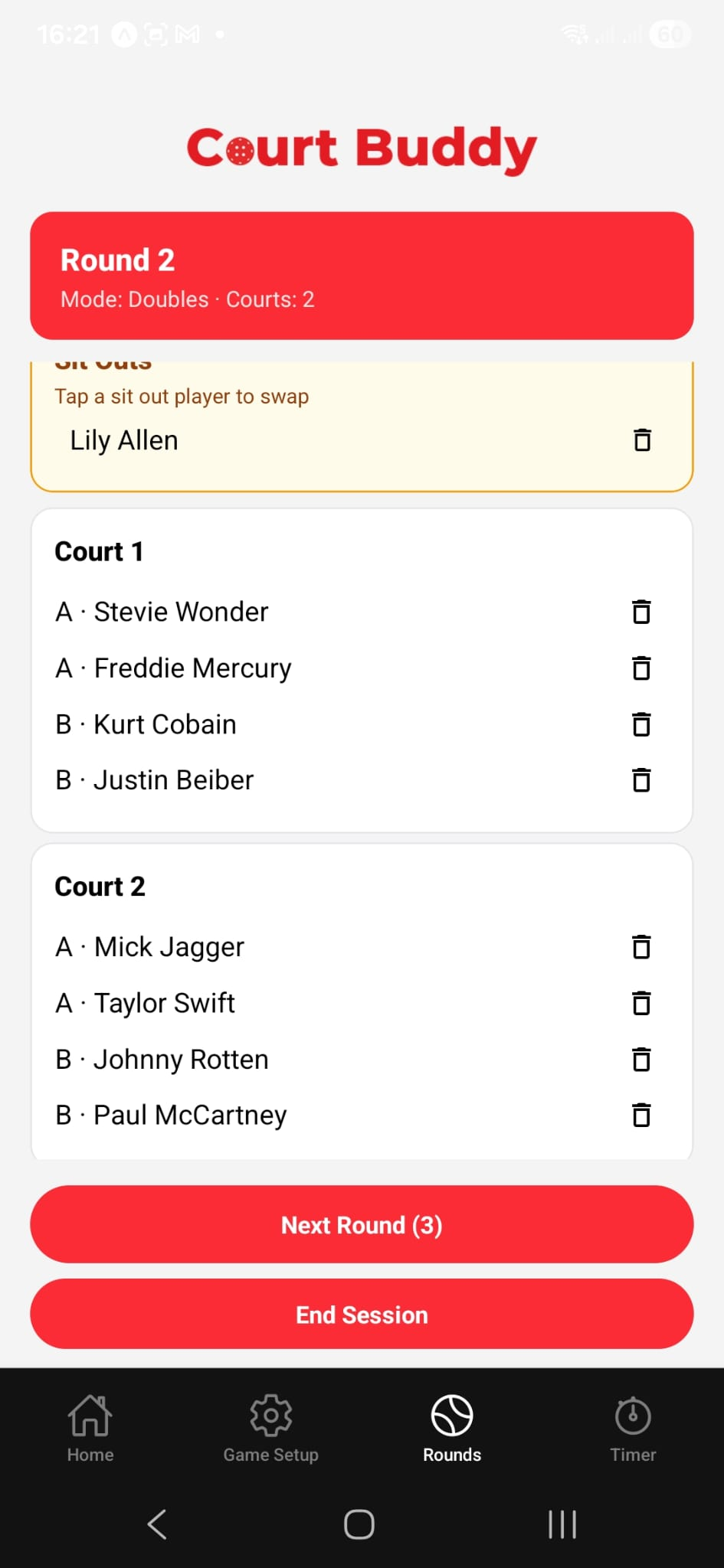The height and width of the screenshot is (1568, 724).
Task: Tap trash icon next to Taylor Swift
Action: (x=641, y=1003)
